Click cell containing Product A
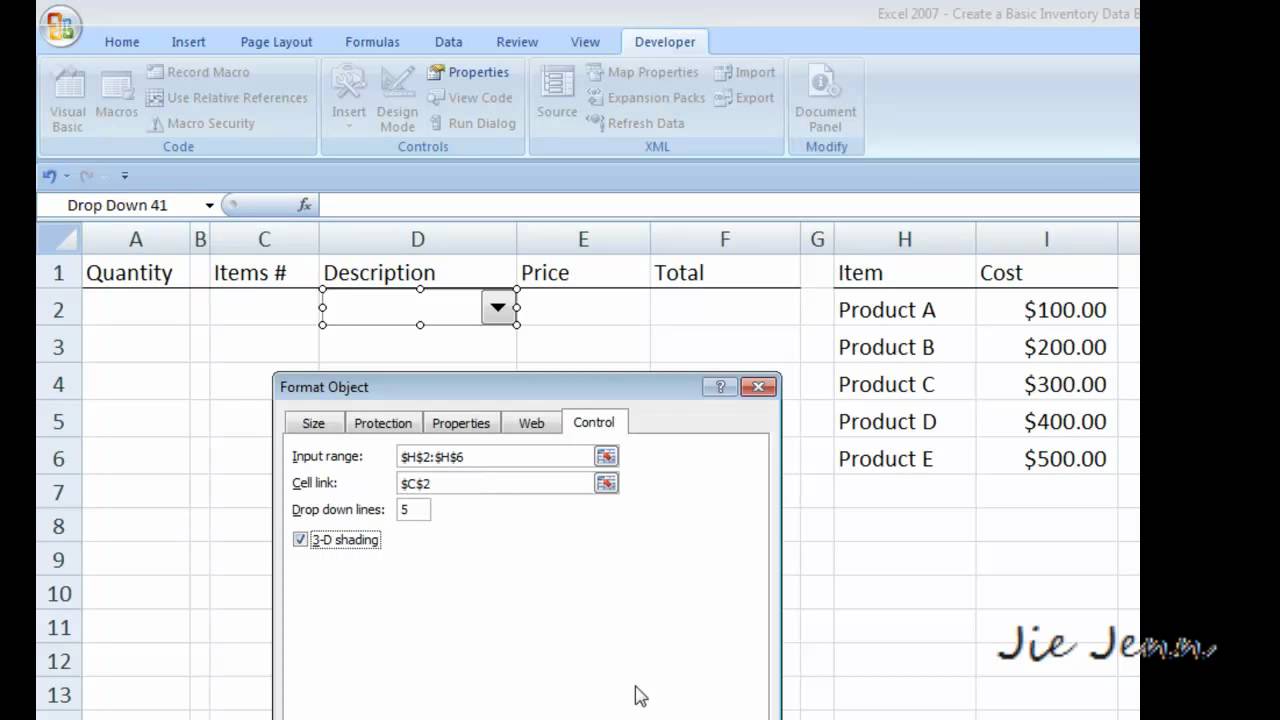Viewport: 1280px width, 720px height. tap(904, 310)
